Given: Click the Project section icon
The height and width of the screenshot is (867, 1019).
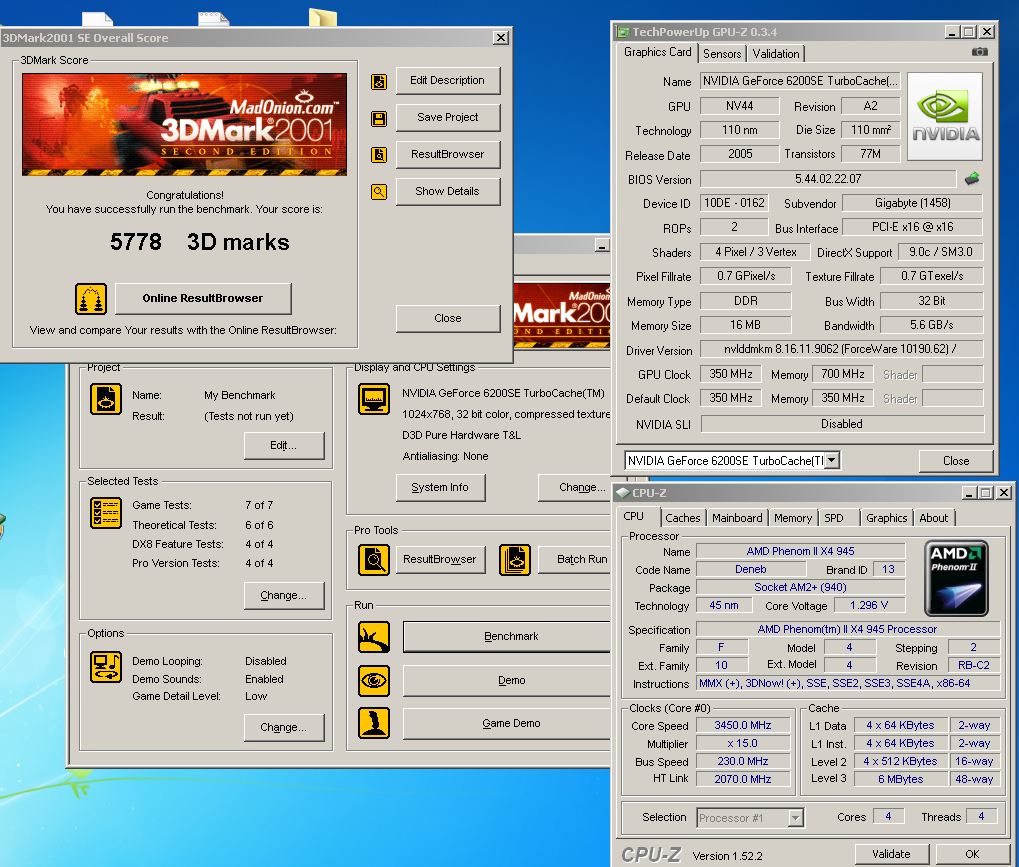Looking at the screenshot, I should point(105,399).
